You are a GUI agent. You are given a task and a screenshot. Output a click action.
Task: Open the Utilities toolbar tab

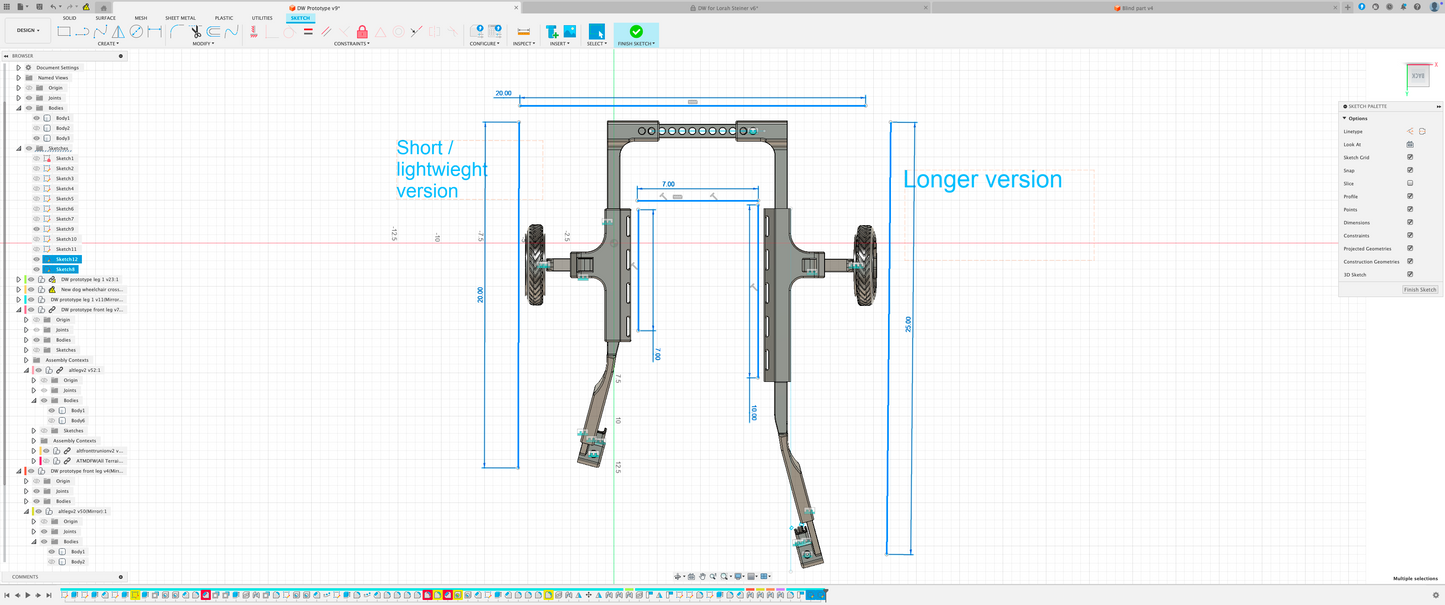point(262,18)
